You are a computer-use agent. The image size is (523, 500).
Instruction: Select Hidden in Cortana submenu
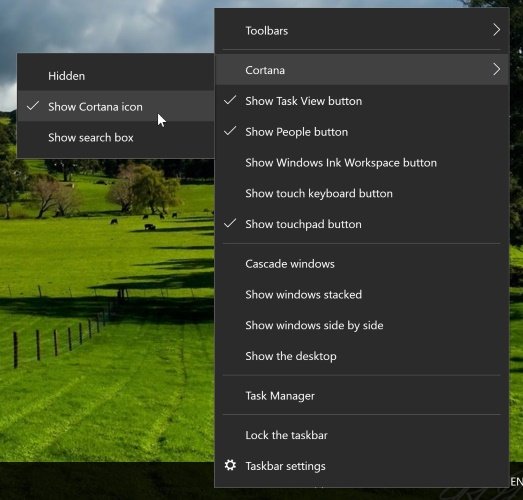116,76
